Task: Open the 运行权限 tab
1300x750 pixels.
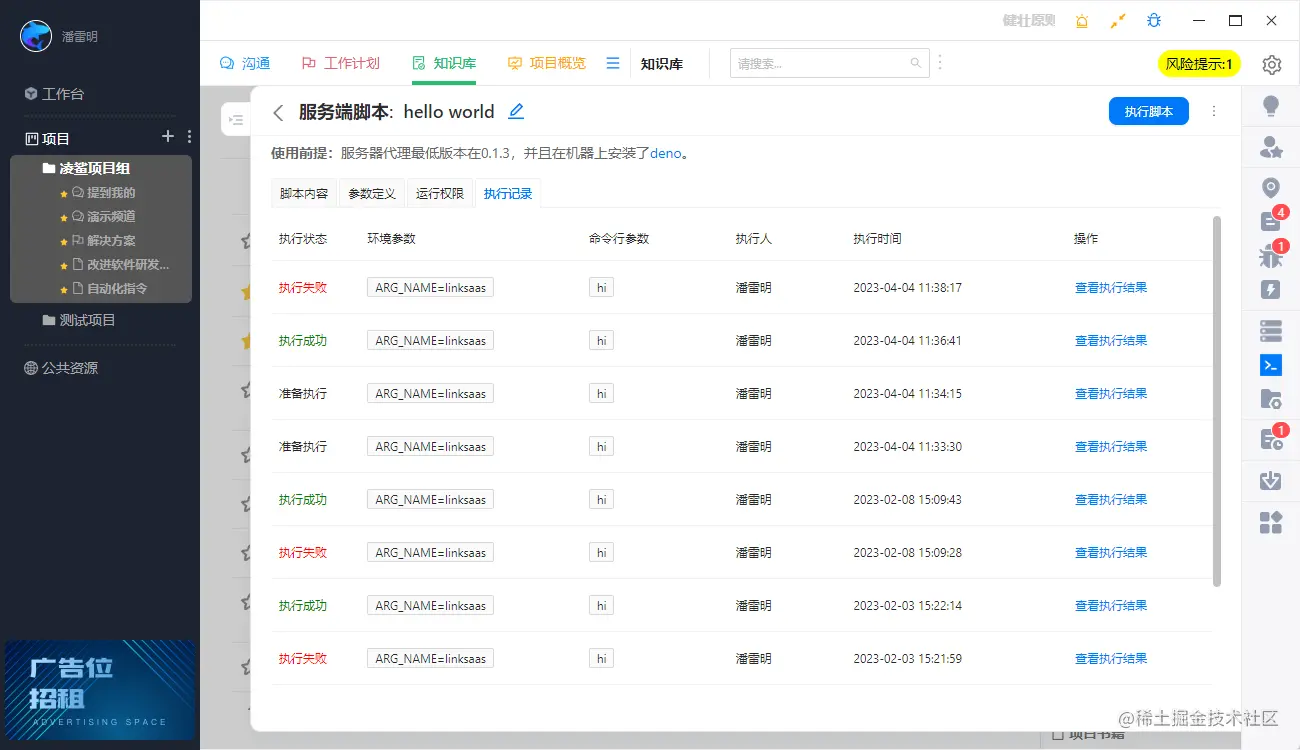Action: pos(440,193)
